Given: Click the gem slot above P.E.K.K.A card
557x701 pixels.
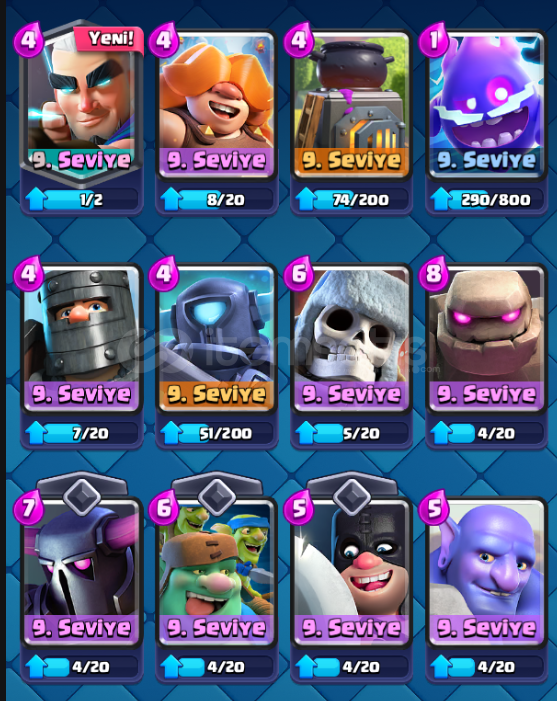Looking at the screenshot, I should tap(82, 496).
